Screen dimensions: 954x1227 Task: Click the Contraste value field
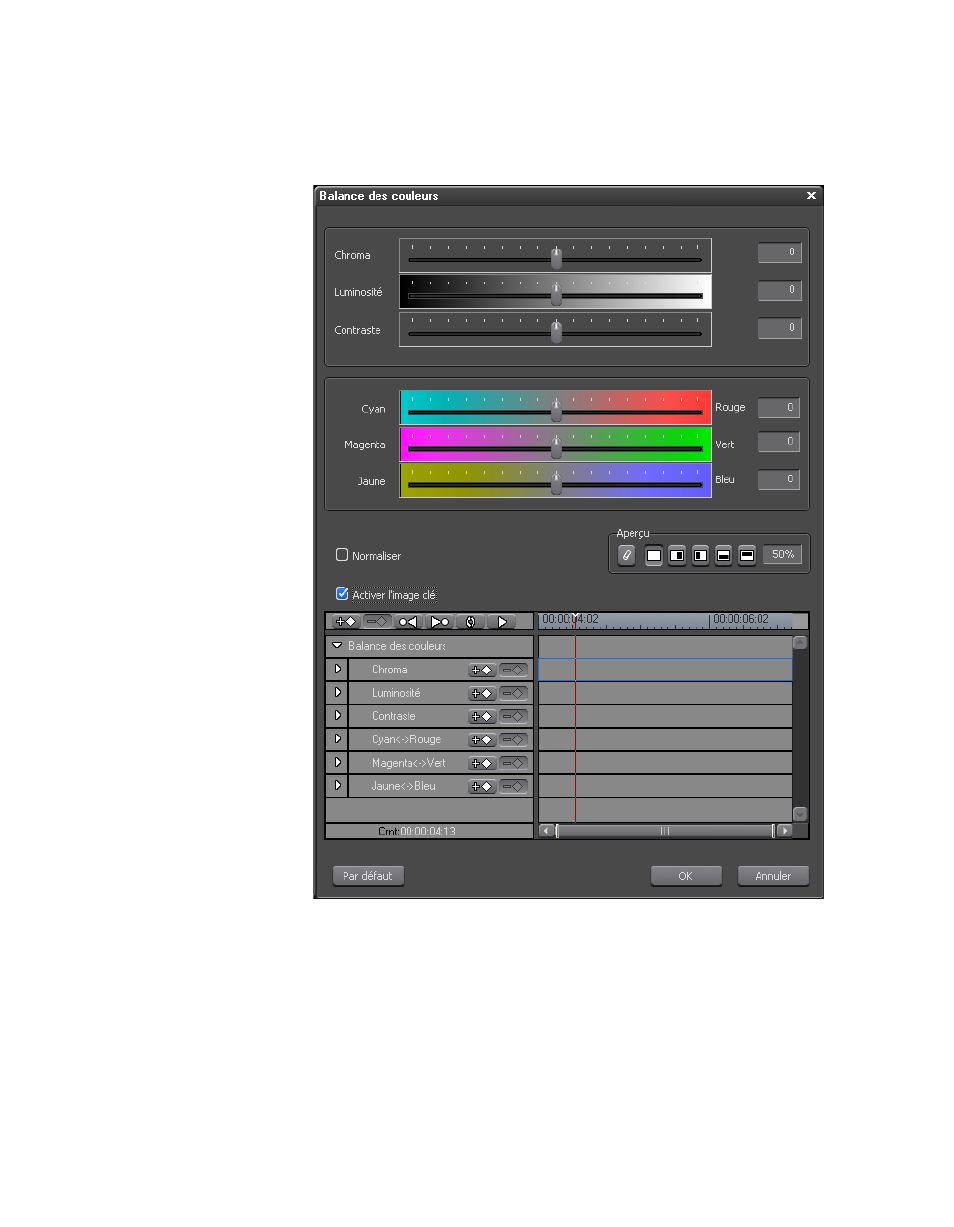click(x=779, y=328)
